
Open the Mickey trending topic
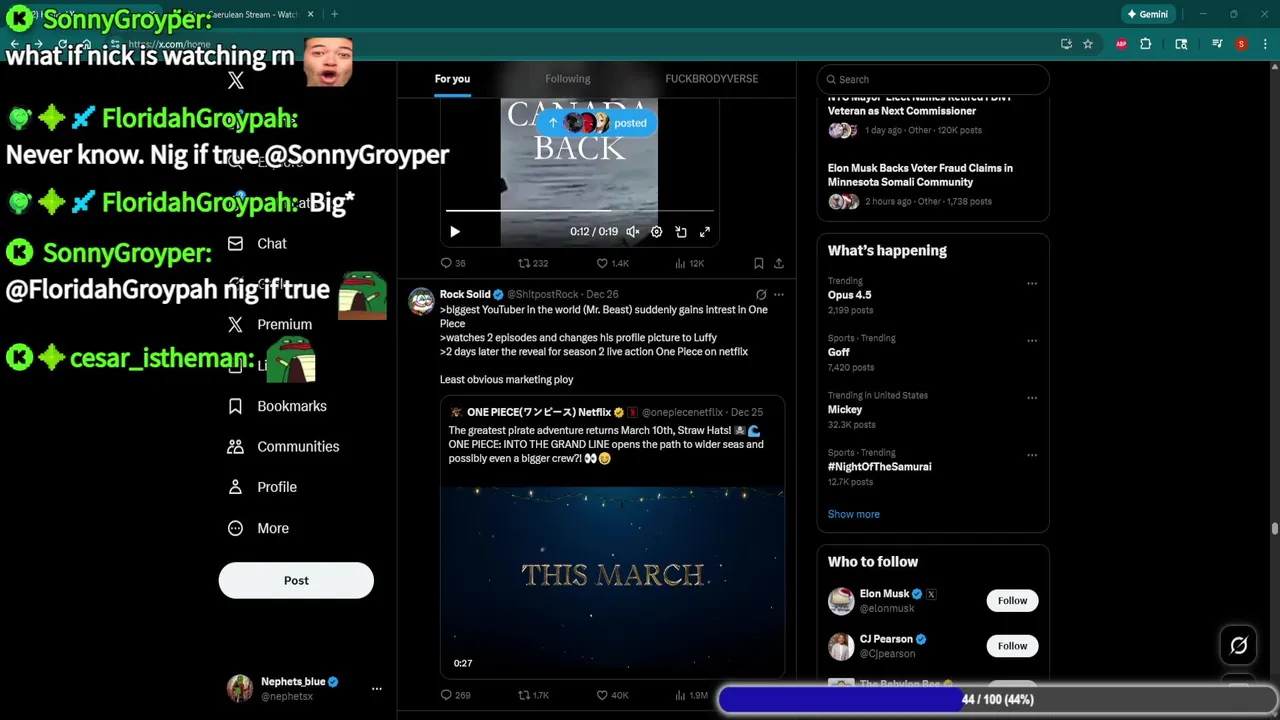click(x=845, y=409)
